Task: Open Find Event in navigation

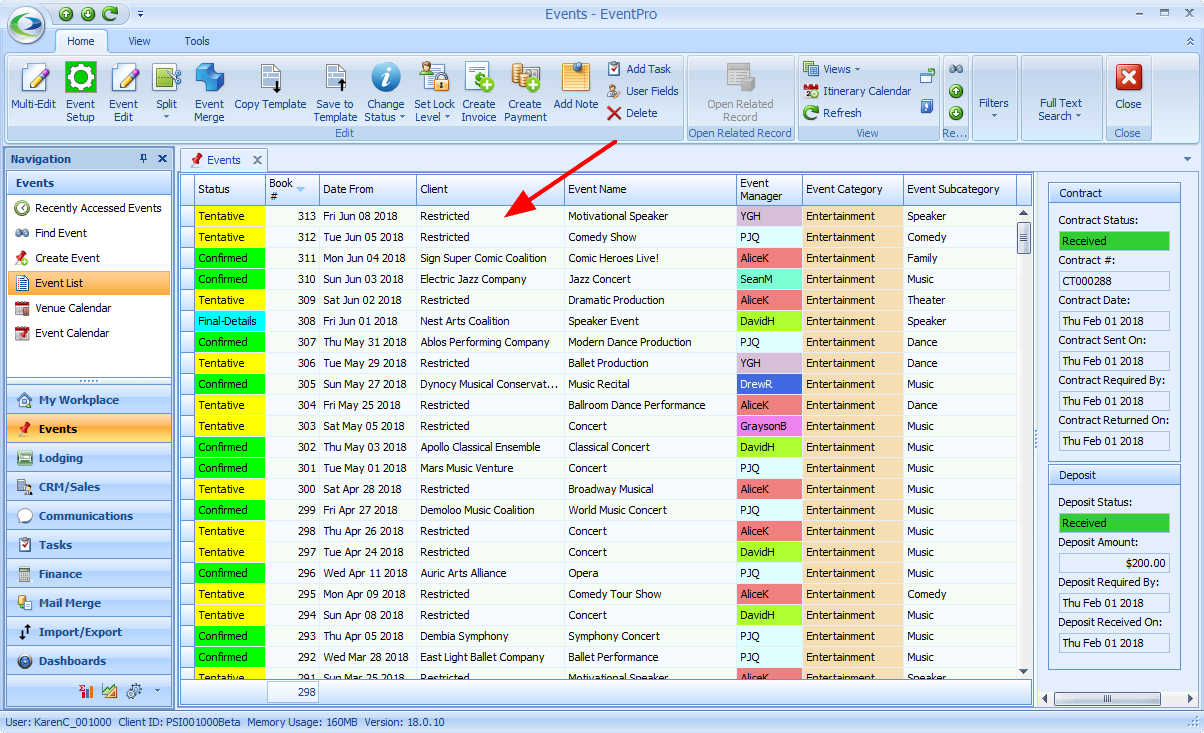Action: (88, 233)
